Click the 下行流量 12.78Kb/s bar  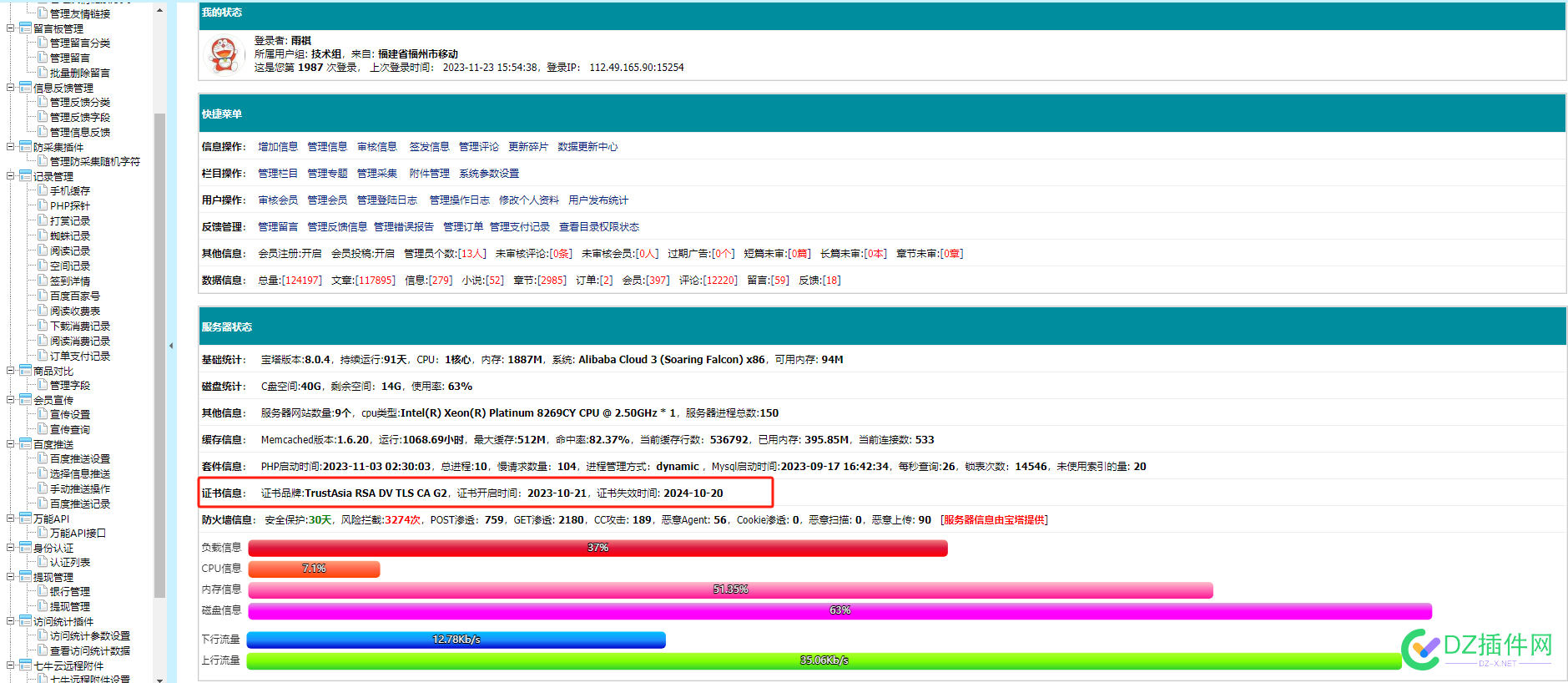click(x=456, y=640)
